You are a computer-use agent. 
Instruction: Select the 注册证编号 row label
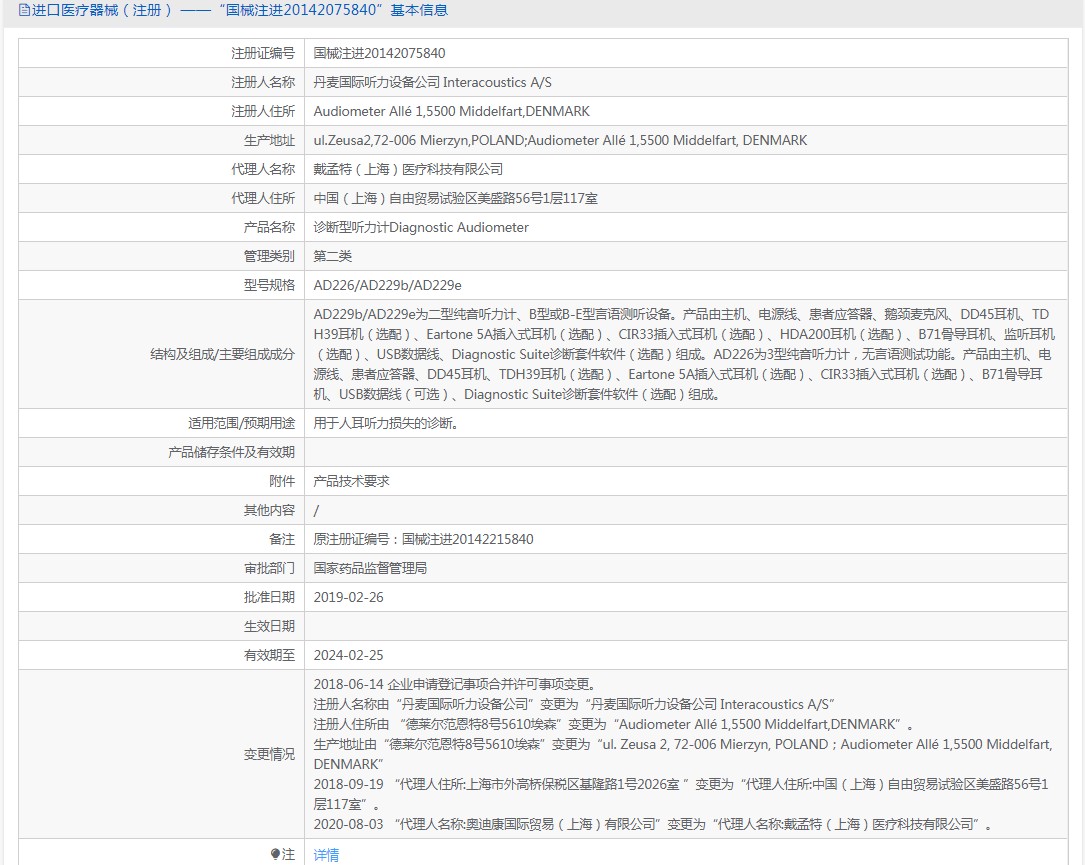pyautogui.click(x=263, y=53)
